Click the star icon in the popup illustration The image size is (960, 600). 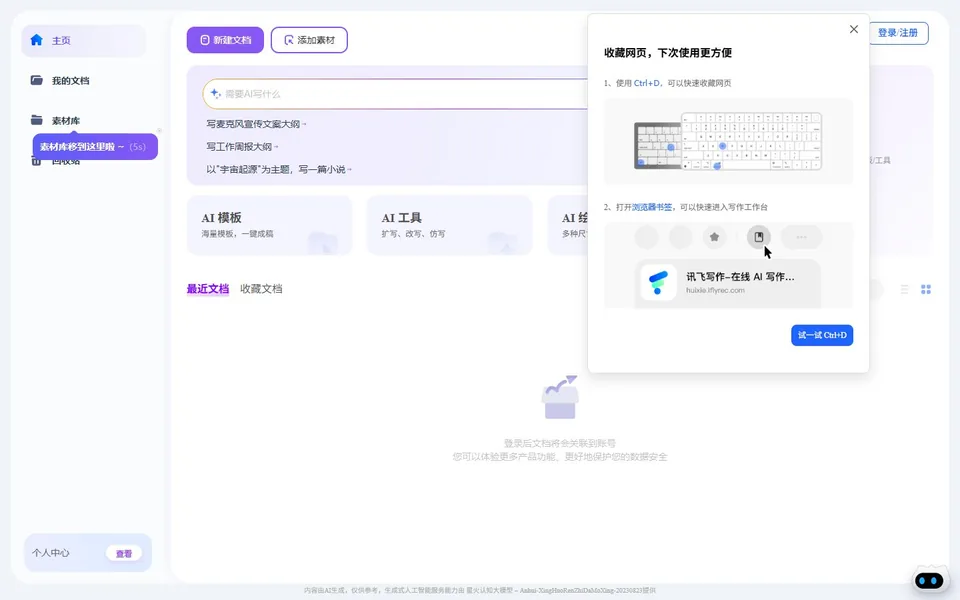(714, 237)
